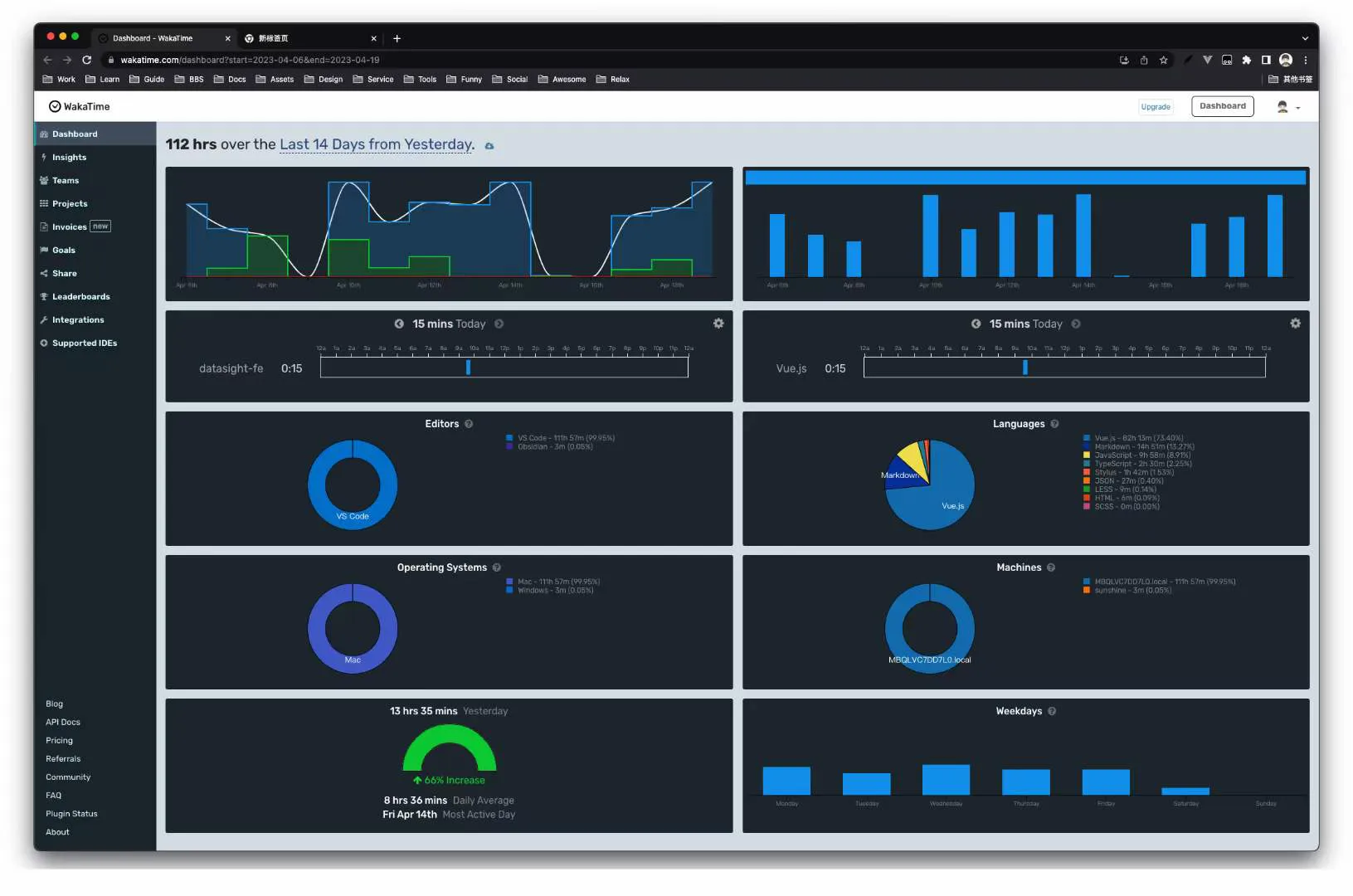The image size is (1353, 896).
Task: Click the download icon beside date range
Action: pyautogui.click(x=489, y=146)
